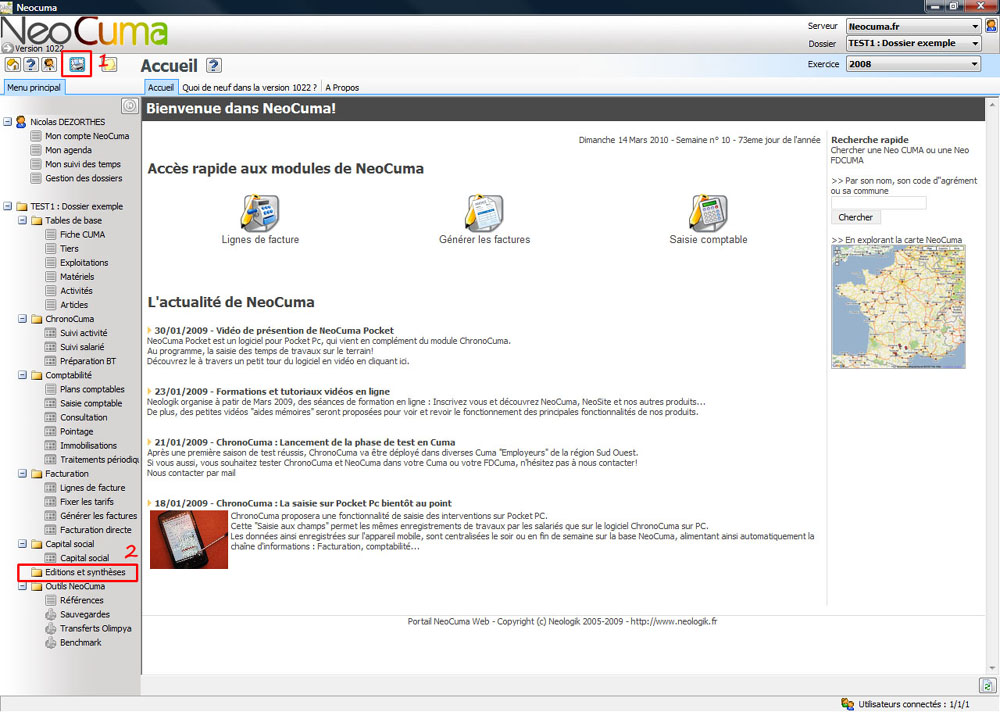Select Matériels in the tree
This screenshot has height=712, width=1000.
(x=77, y=276)
